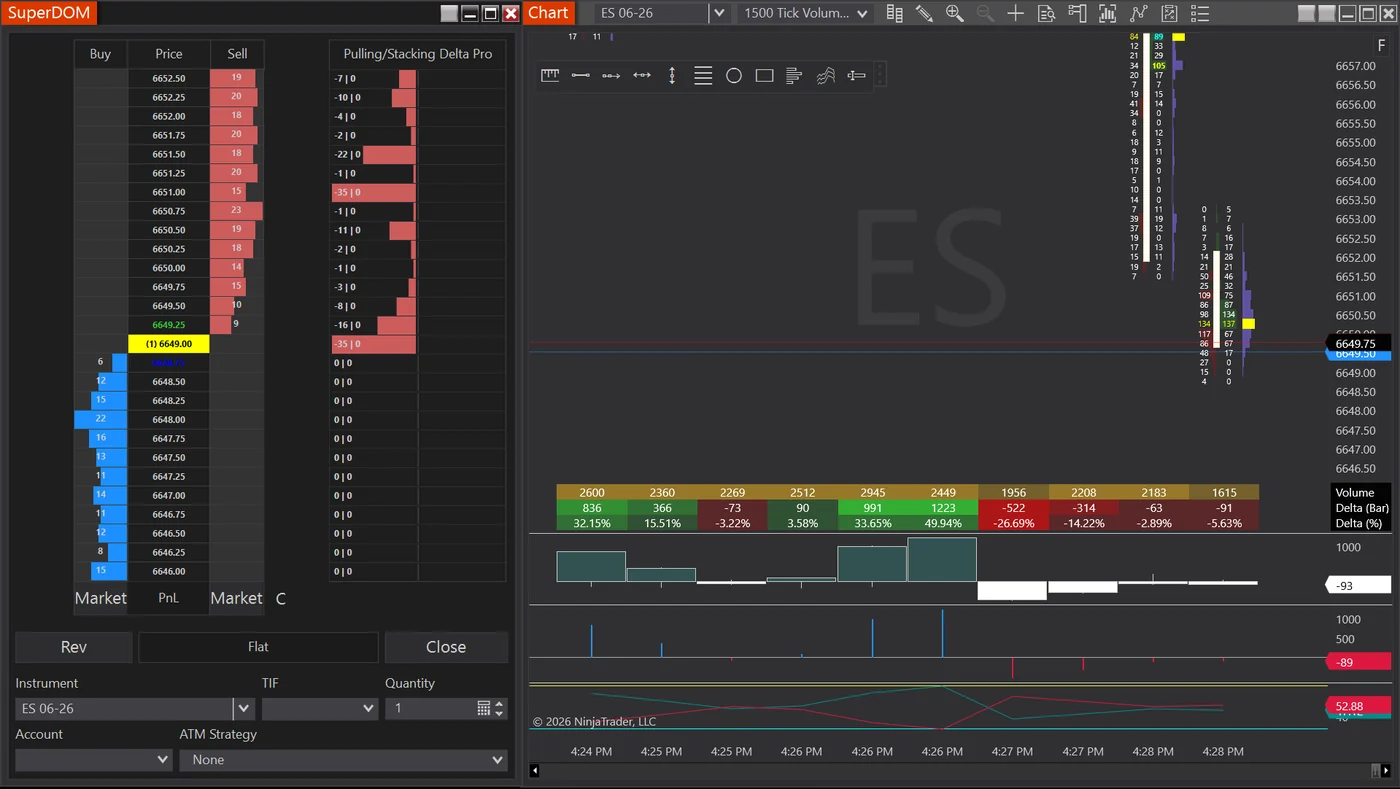
Task: Click the chart scrollbar left arrow
Action: click(536, 770)
